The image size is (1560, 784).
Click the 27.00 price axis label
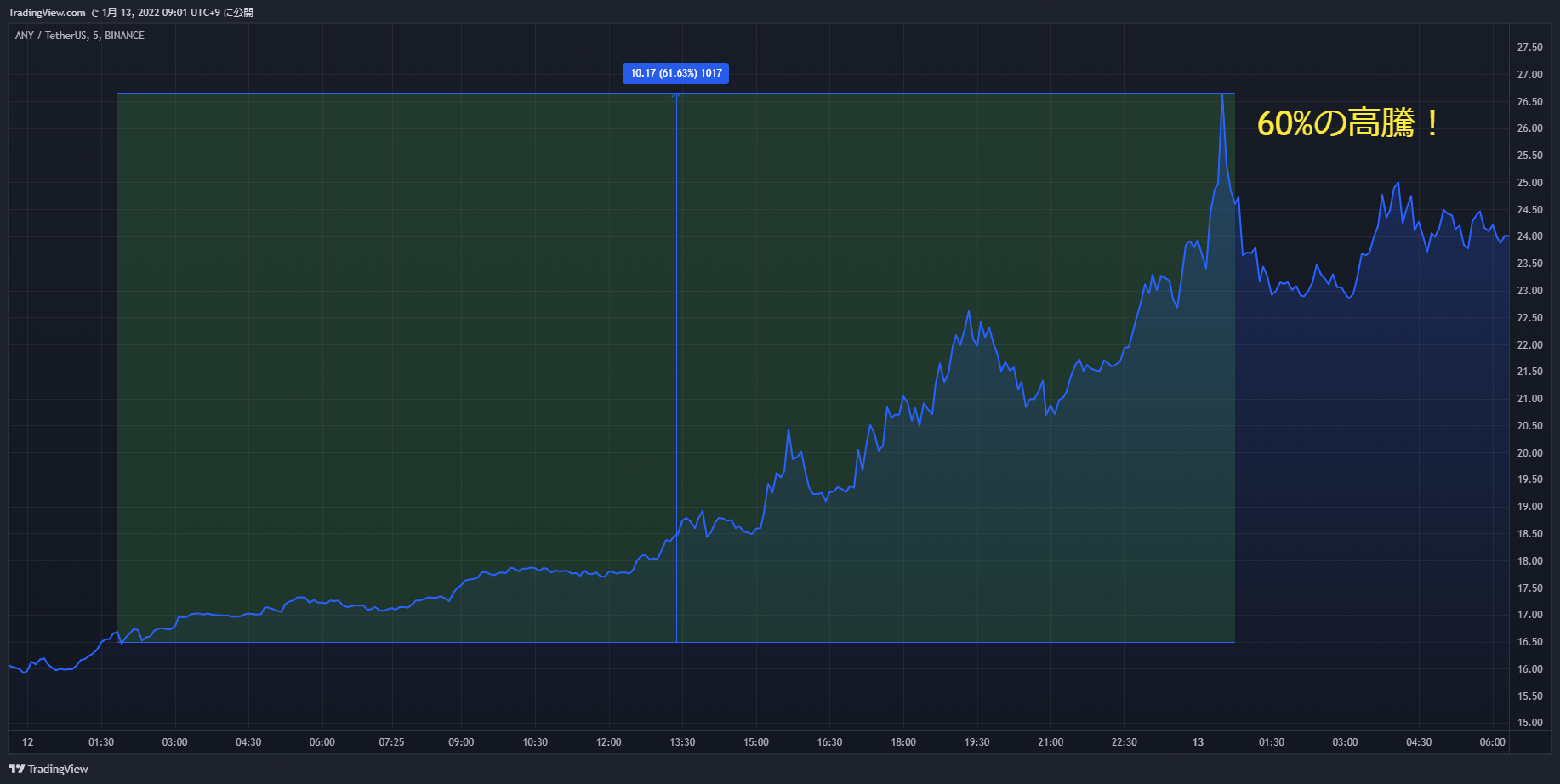point(1529,75)
